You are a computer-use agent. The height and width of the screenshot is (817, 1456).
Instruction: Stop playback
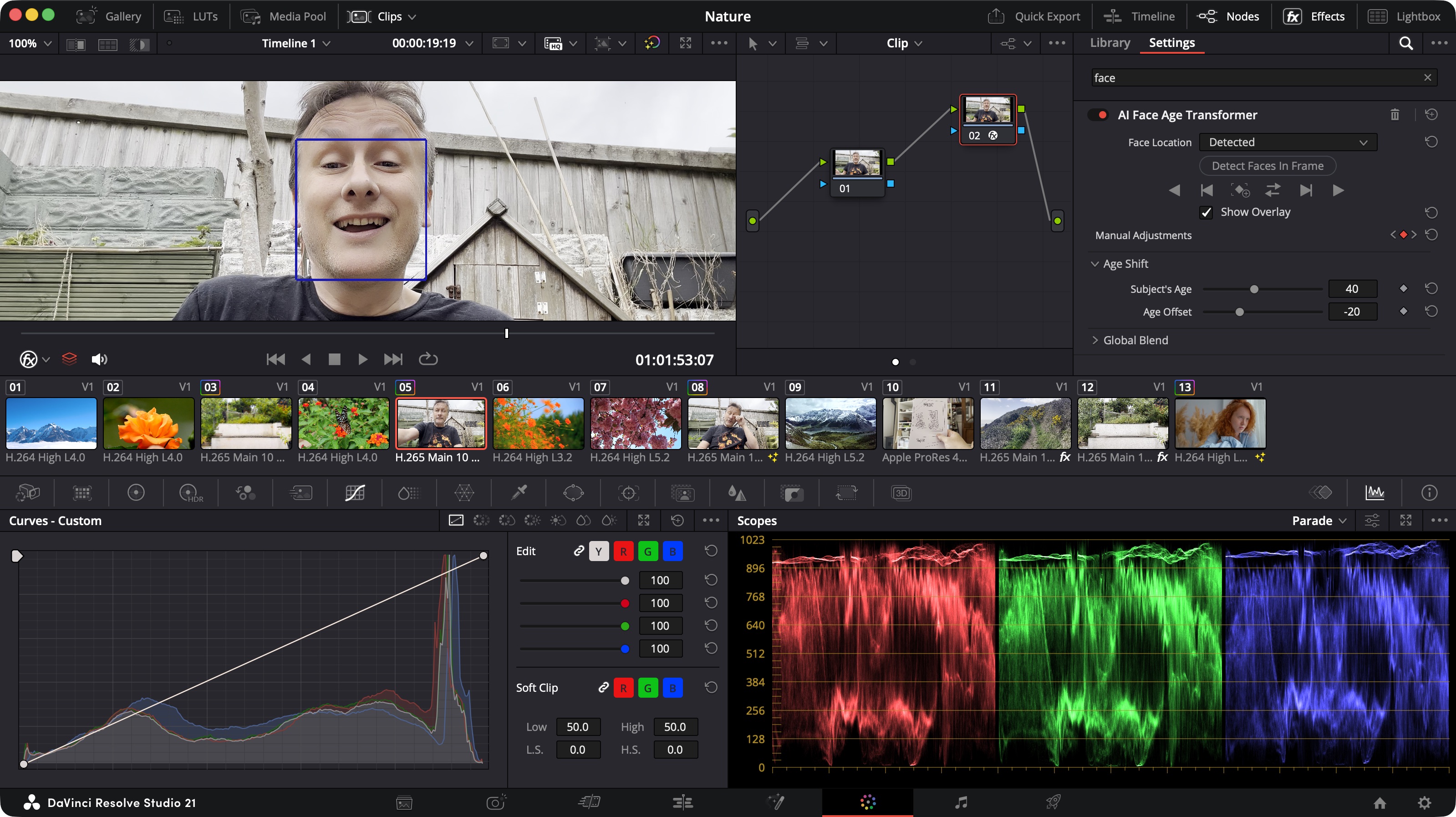[x=334, y=359]
